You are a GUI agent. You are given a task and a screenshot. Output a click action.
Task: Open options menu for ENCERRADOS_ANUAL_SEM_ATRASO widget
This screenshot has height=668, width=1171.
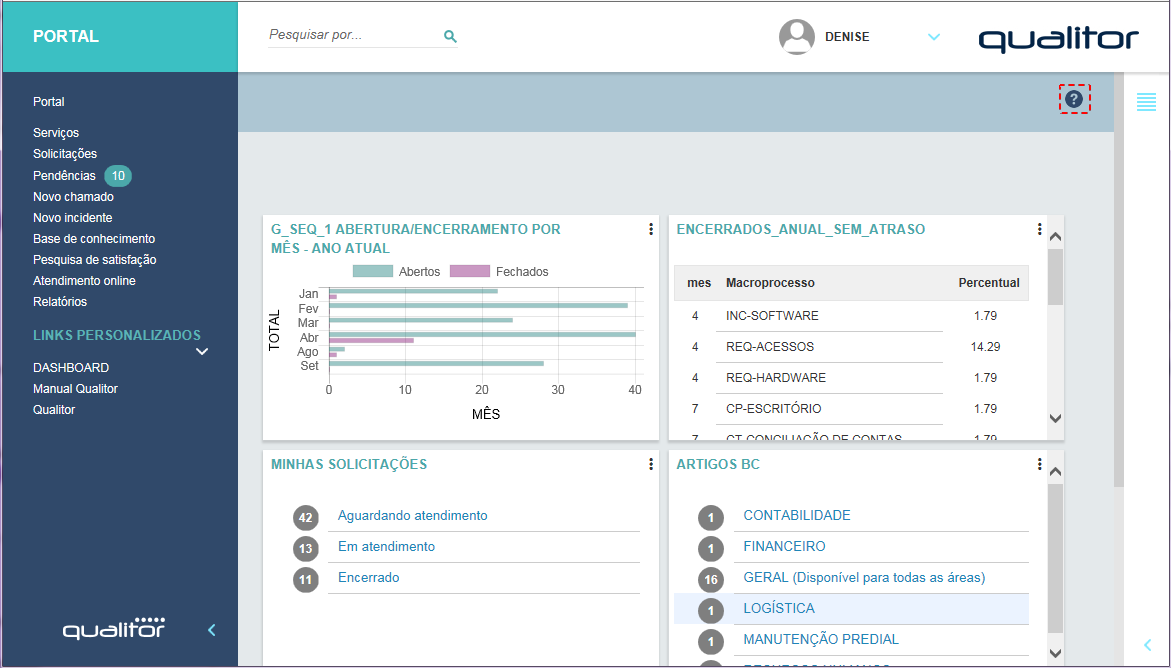coord(1040,229)
